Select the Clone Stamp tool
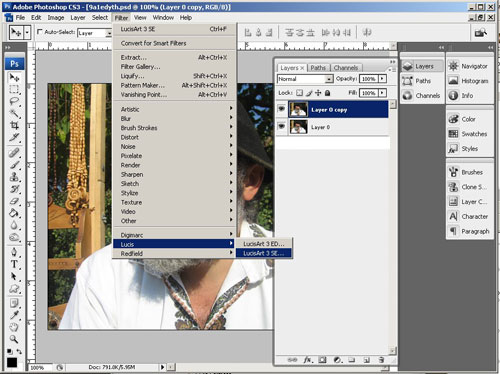Image resolution: width=500 pixels, height=374 pixels. 14,177
